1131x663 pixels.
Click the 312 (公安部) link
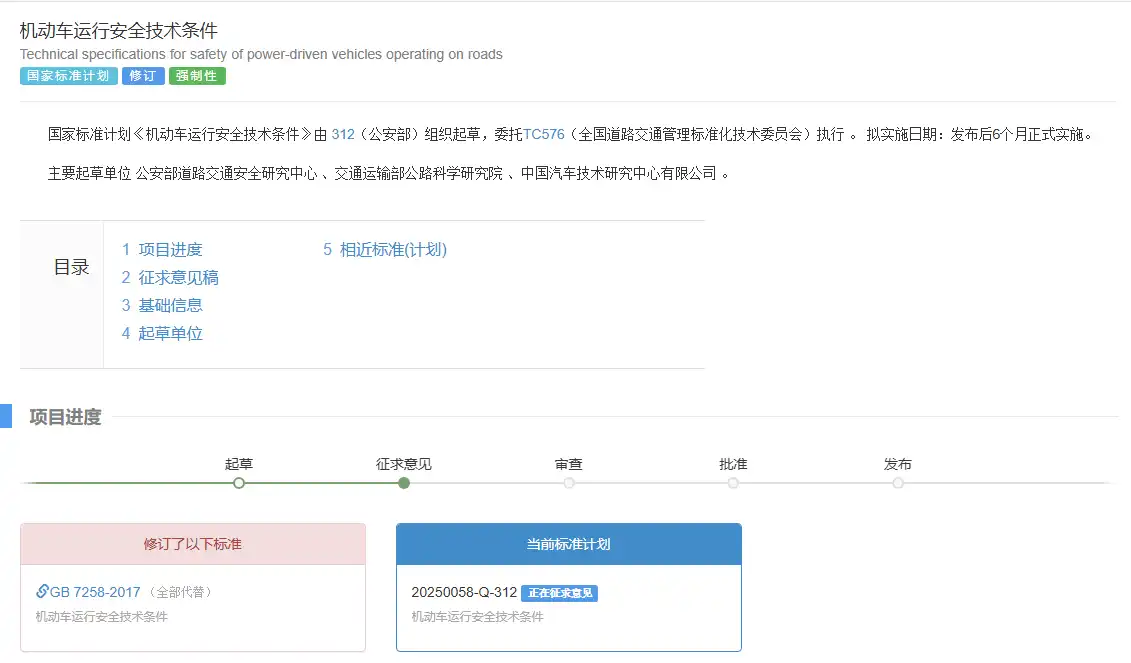click(x=345, y=132)
